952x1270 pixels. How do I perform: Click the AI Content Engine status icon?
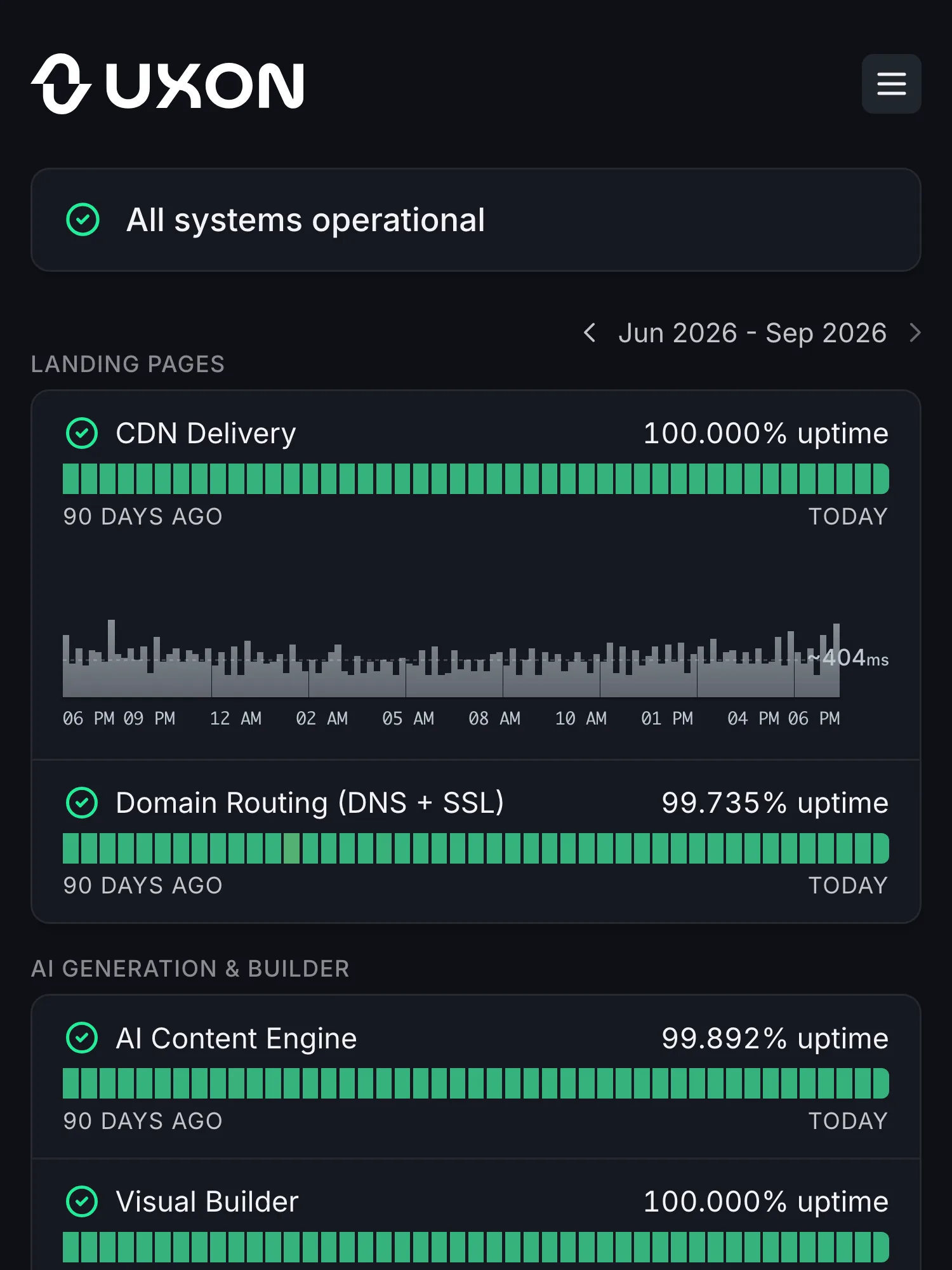tap(82, 1038)
